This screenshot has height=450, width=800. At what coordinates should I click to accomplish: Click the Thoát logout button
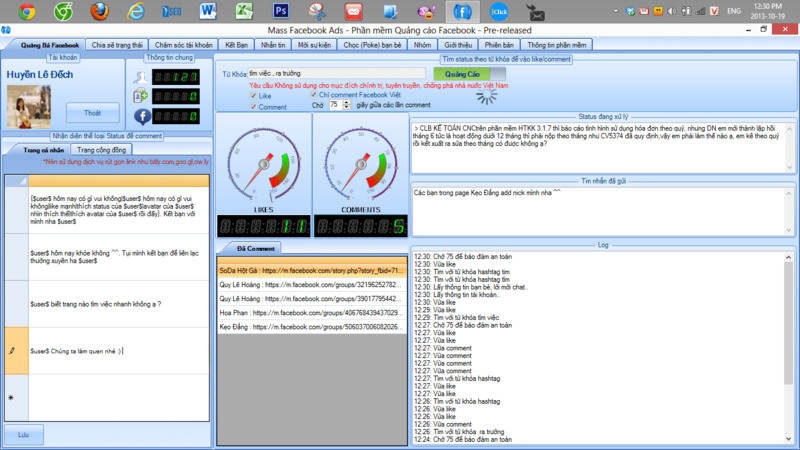point(92,113)
